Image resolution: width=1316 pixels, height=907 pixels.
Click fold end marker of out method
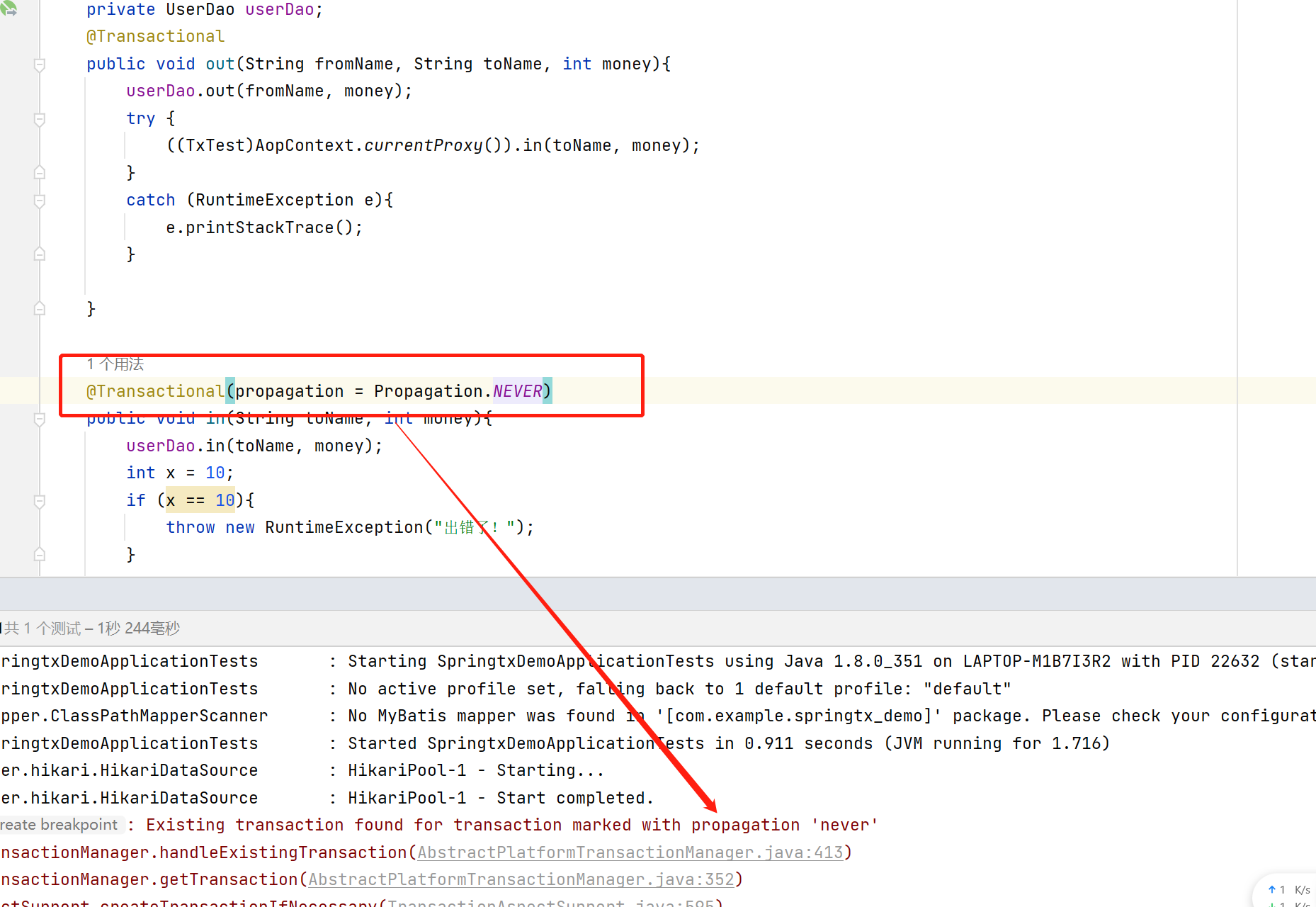(40, 309)
